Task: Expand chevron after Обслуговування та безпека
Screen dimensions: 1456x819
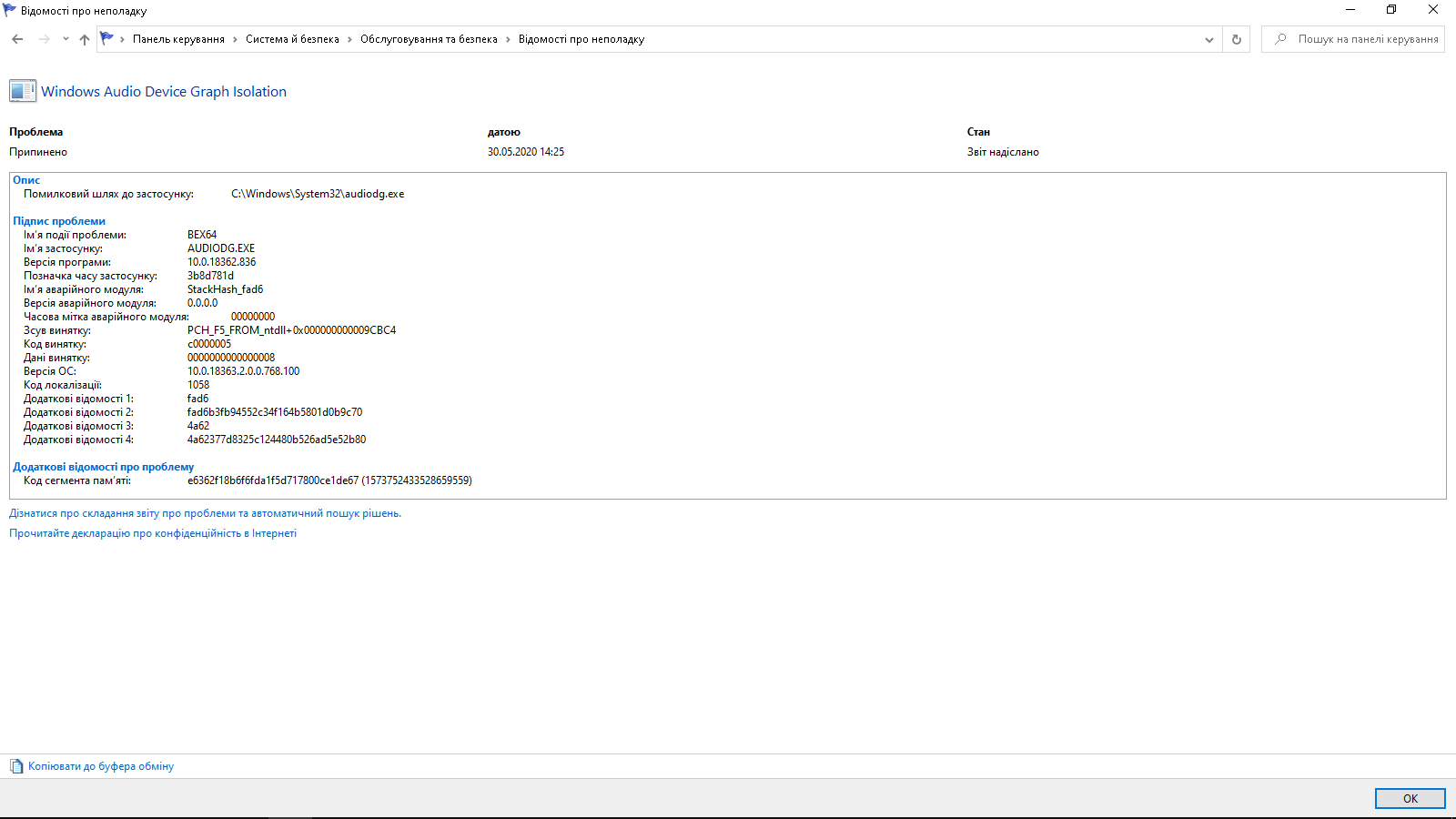Action: pos(508,39)
